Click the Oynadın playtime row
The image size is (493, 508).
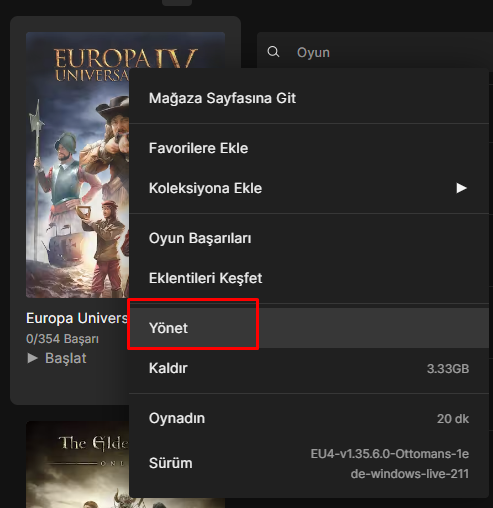309,418
